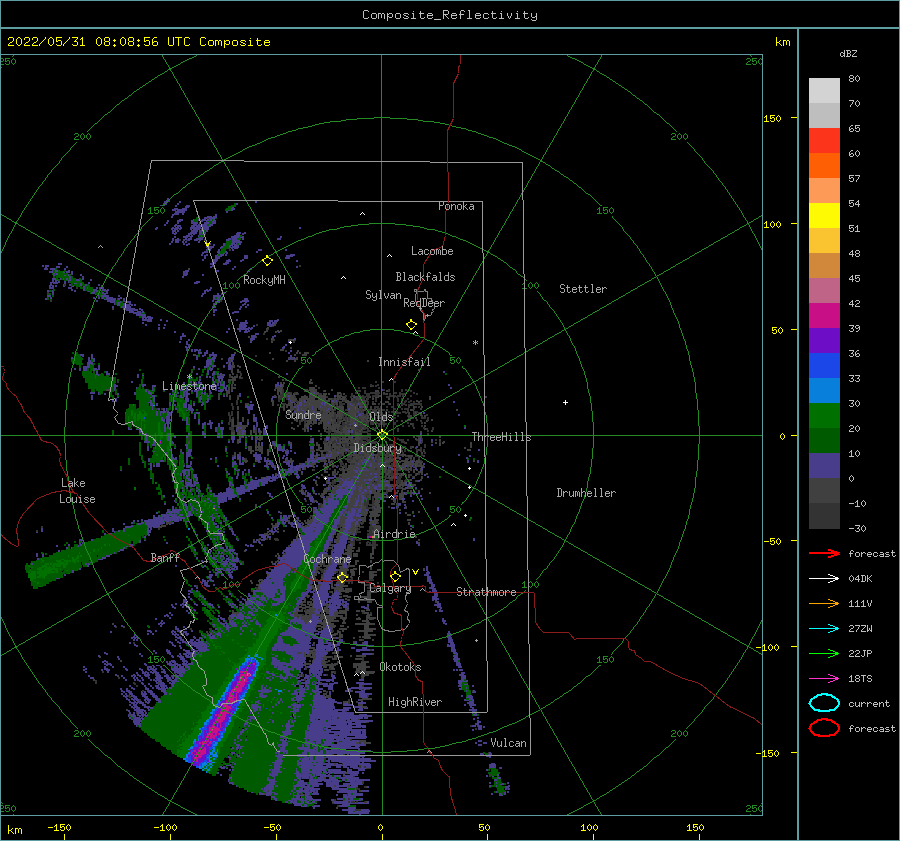Click the Cochrane city label
Screen dimensions: 900x841
tap(327, 559)
